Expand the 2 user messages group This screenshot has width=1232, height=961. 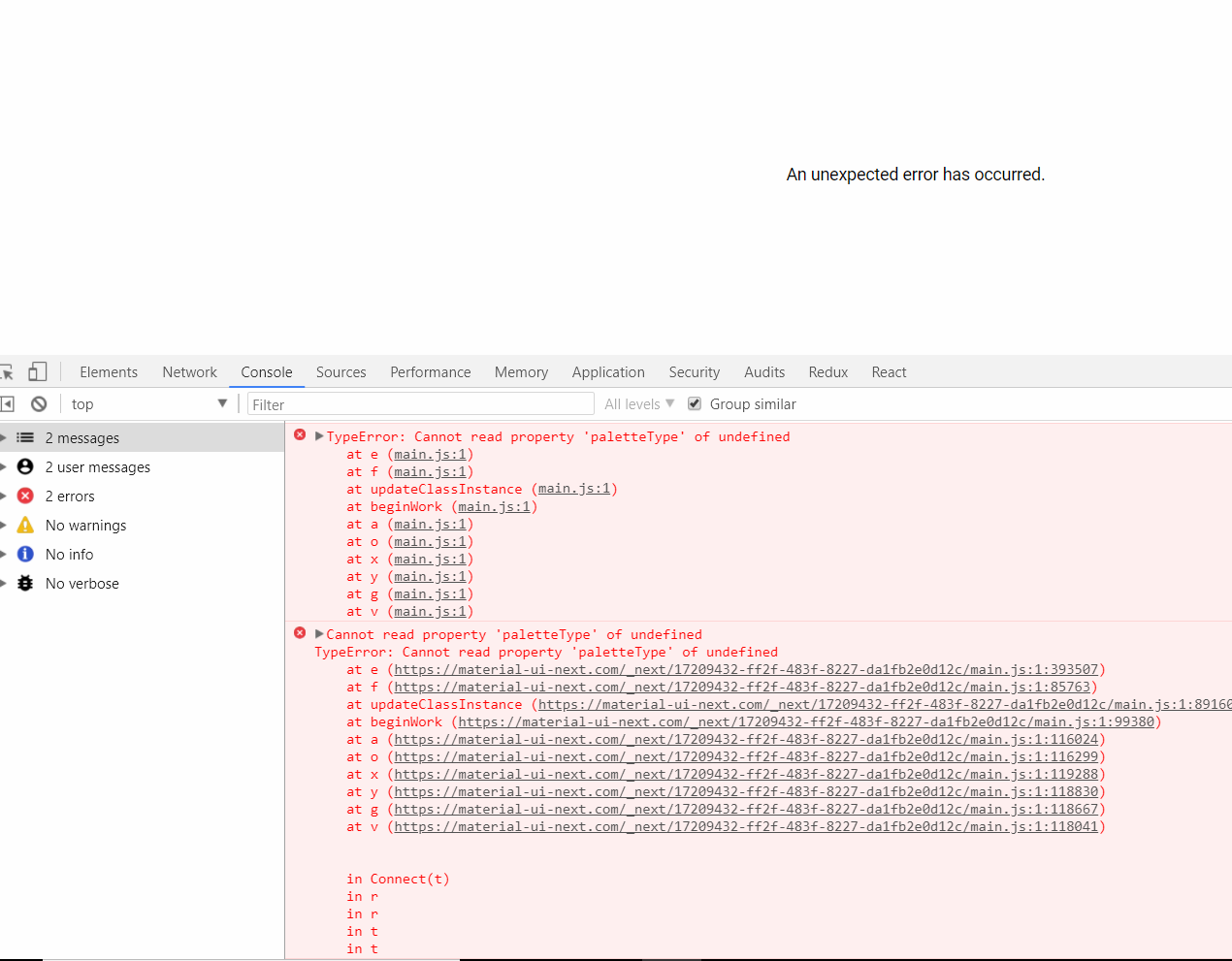pyautogui.click(x=4, y=467)
